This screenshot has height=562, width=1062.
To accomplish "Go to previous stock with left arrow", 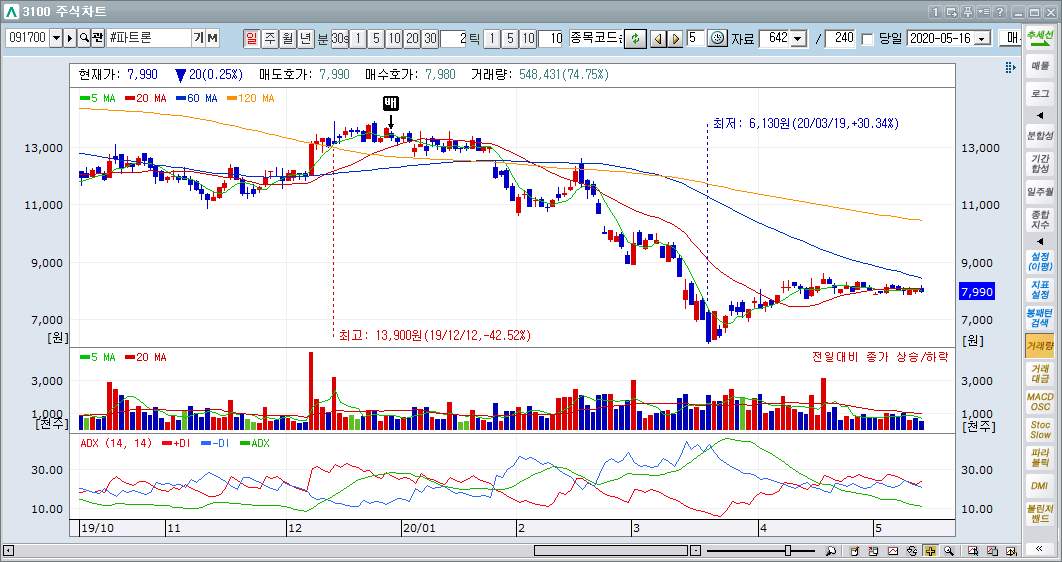I will point(658,39).
